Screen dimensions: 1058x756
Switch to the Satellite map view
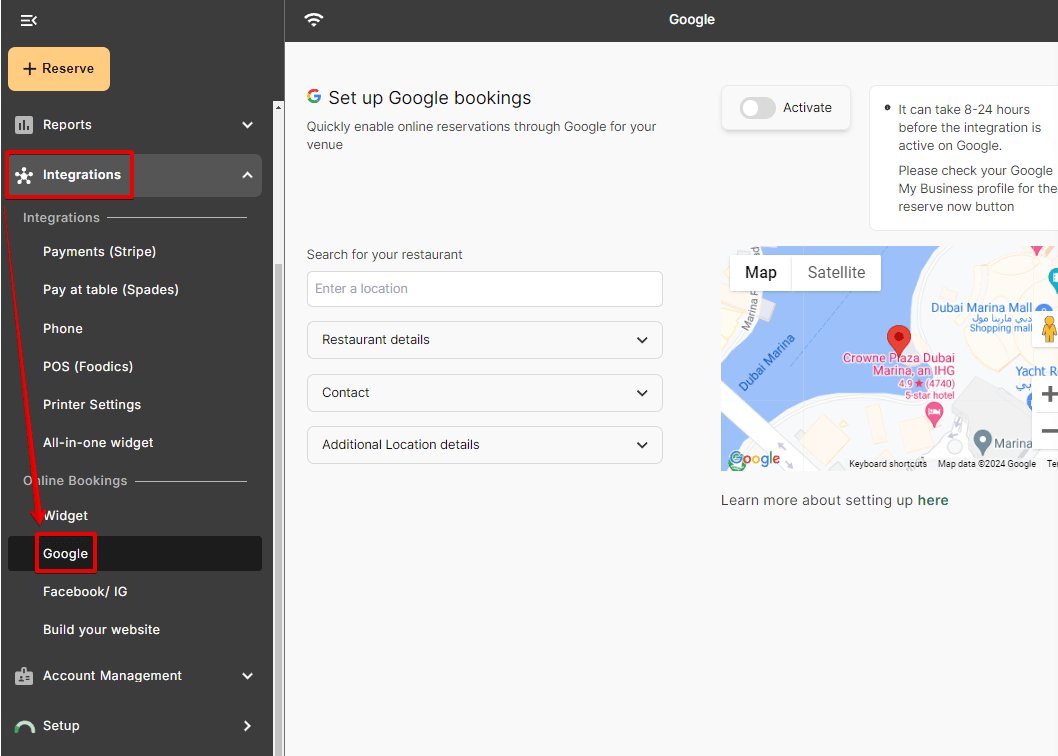(836, 272)
